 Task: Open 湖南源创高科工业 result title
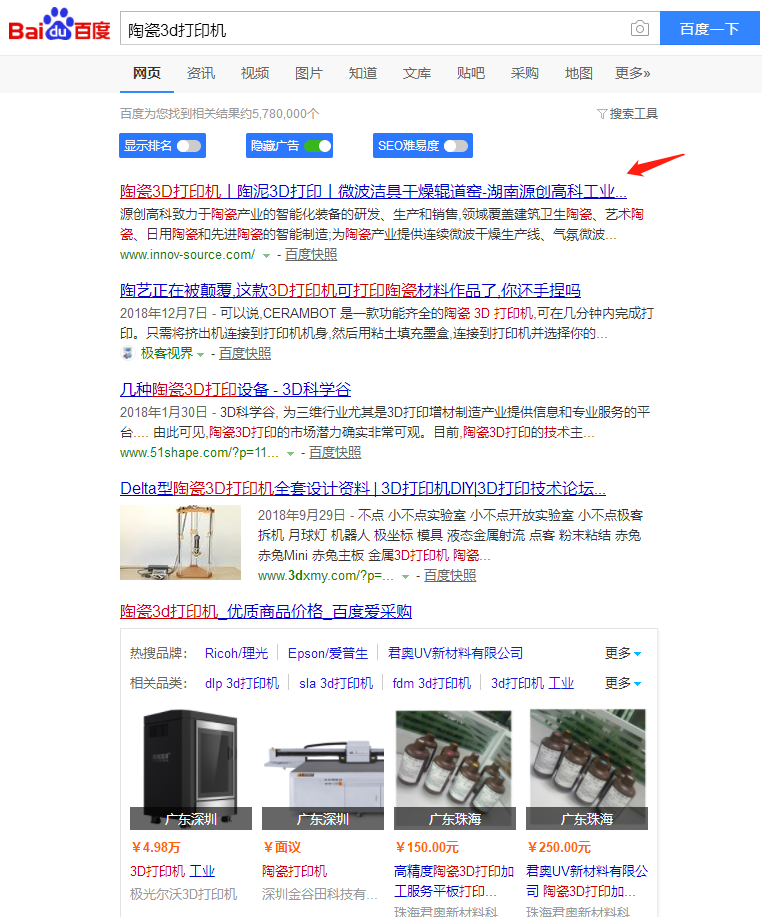pyautogui.click(x=373, y=191)
